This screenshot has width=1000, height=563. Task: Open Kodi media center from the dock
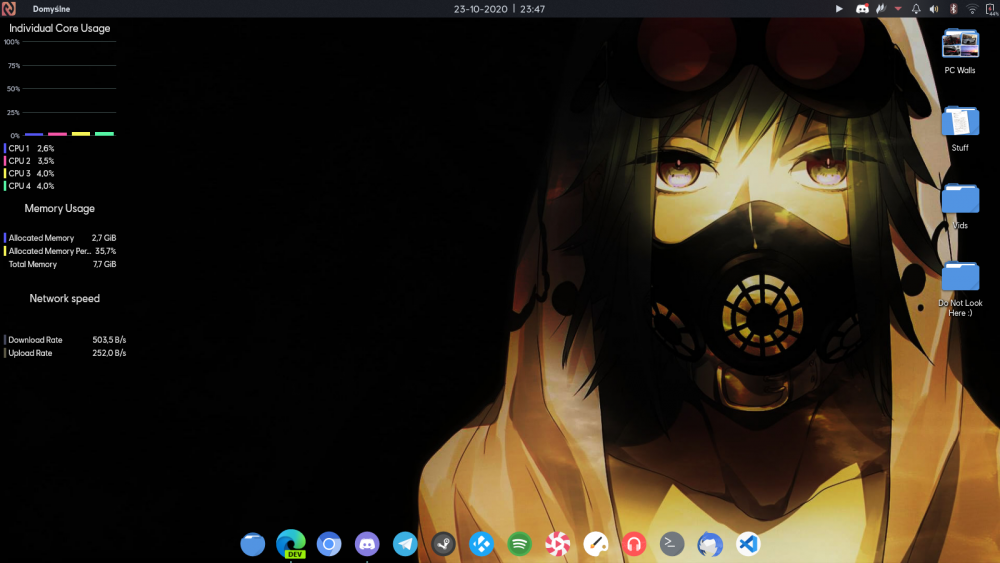click(481, 544)
